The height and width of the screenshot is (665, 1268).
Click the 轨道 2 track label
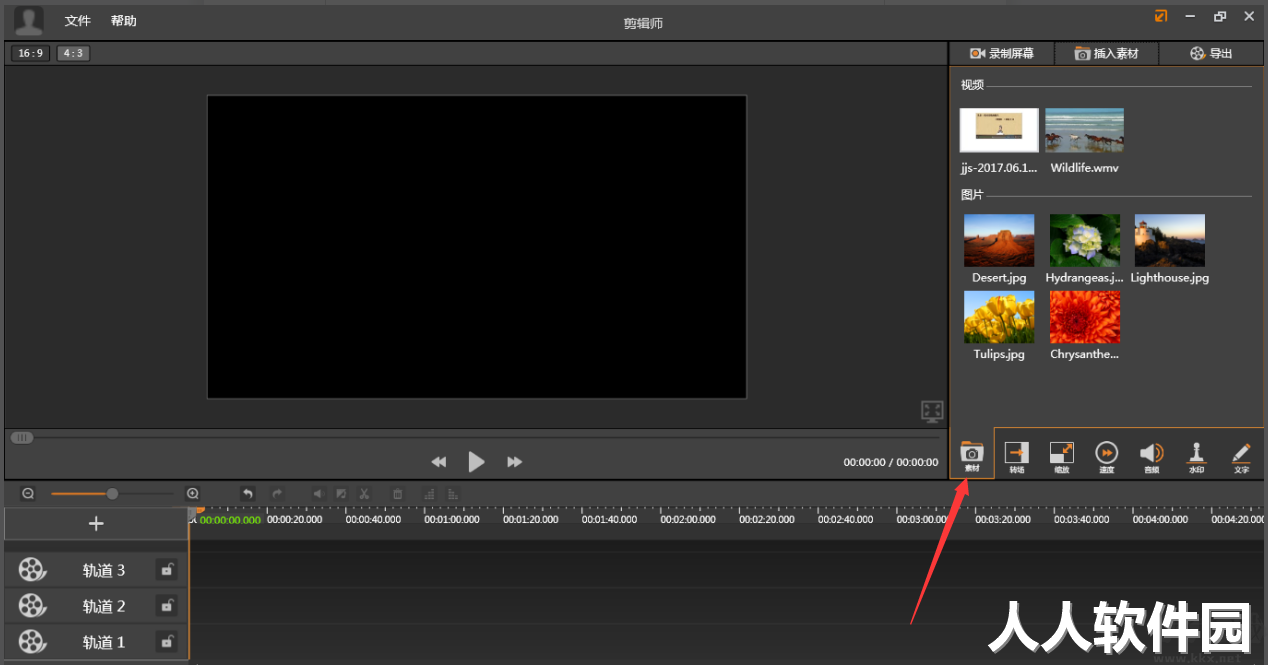(104, 607)
